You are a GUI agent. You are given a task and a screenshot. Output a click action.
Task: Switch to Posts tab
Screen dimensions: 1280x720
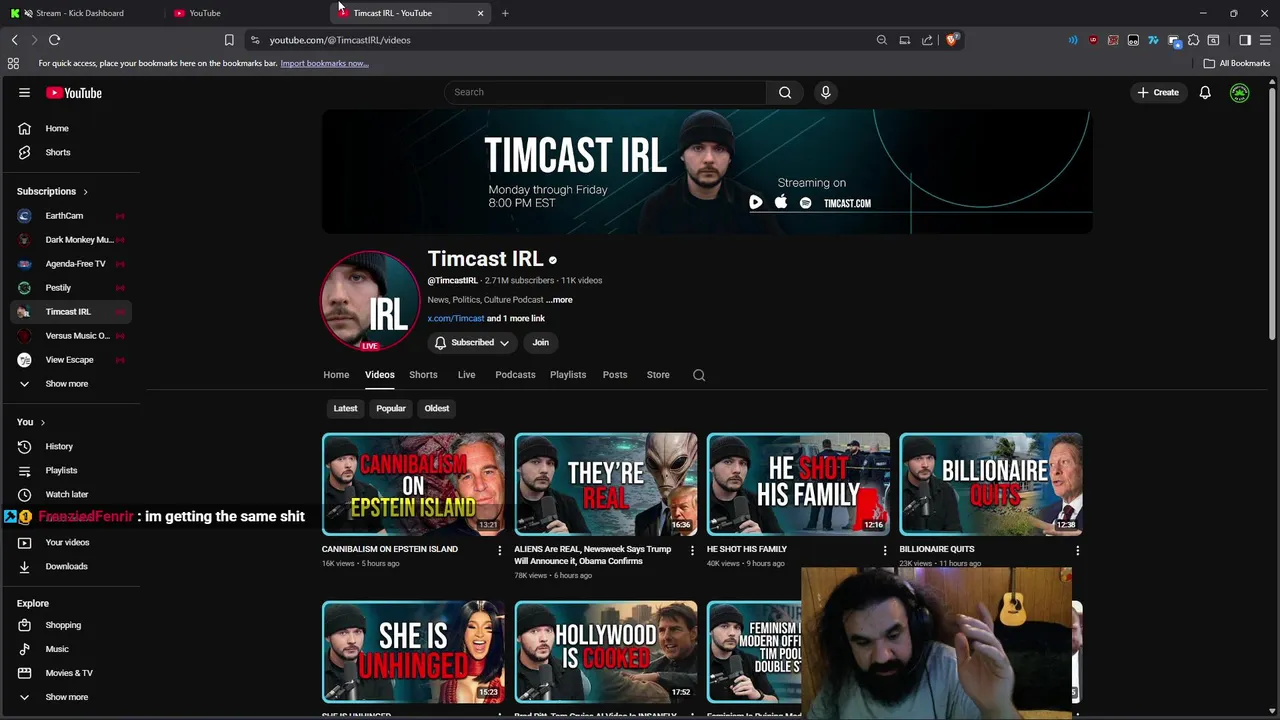[x=615, y=375]
